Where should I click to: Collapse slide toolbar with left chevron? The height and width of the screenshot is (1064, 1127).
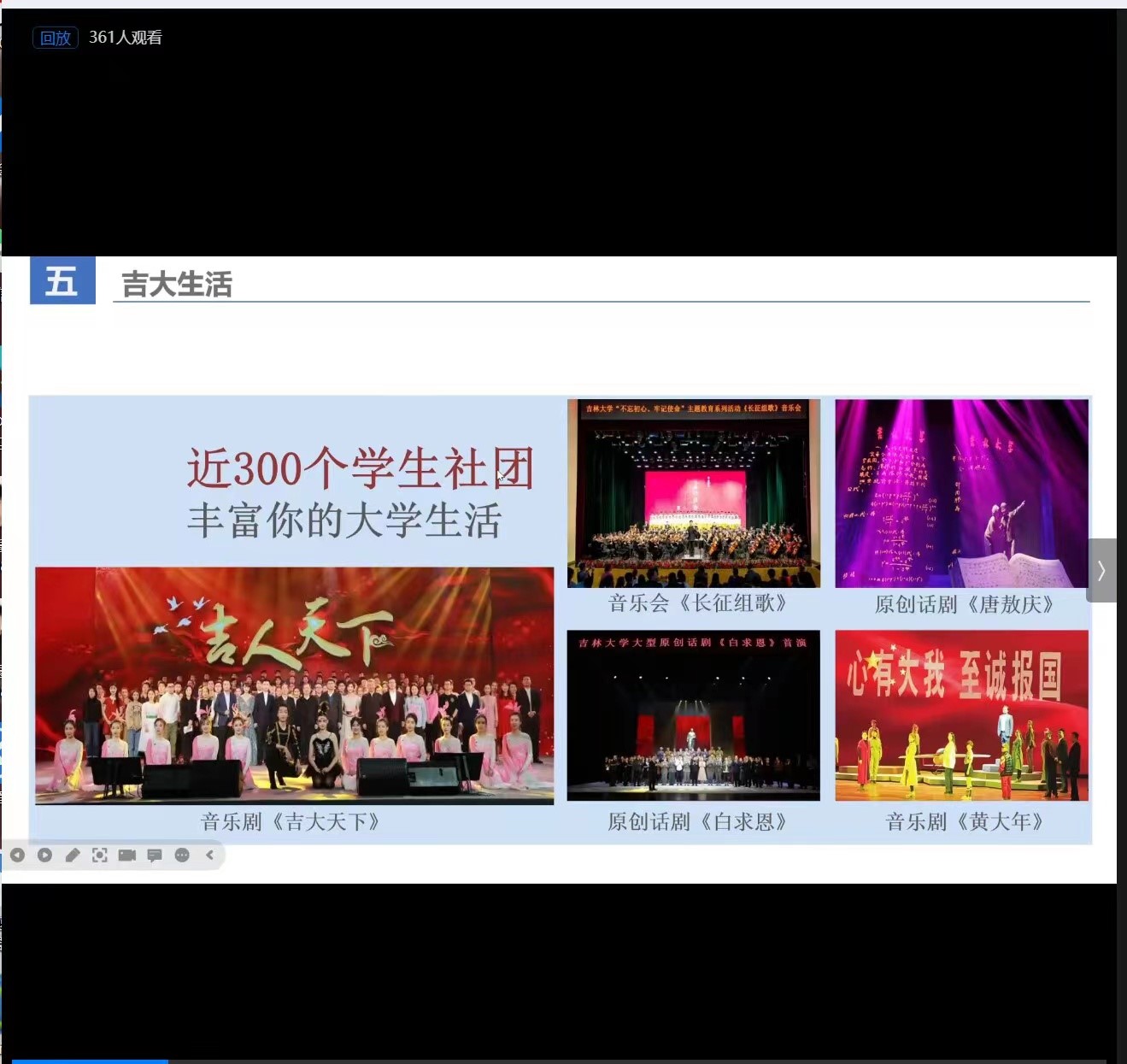pyautogui.click(x=209, y=855)
